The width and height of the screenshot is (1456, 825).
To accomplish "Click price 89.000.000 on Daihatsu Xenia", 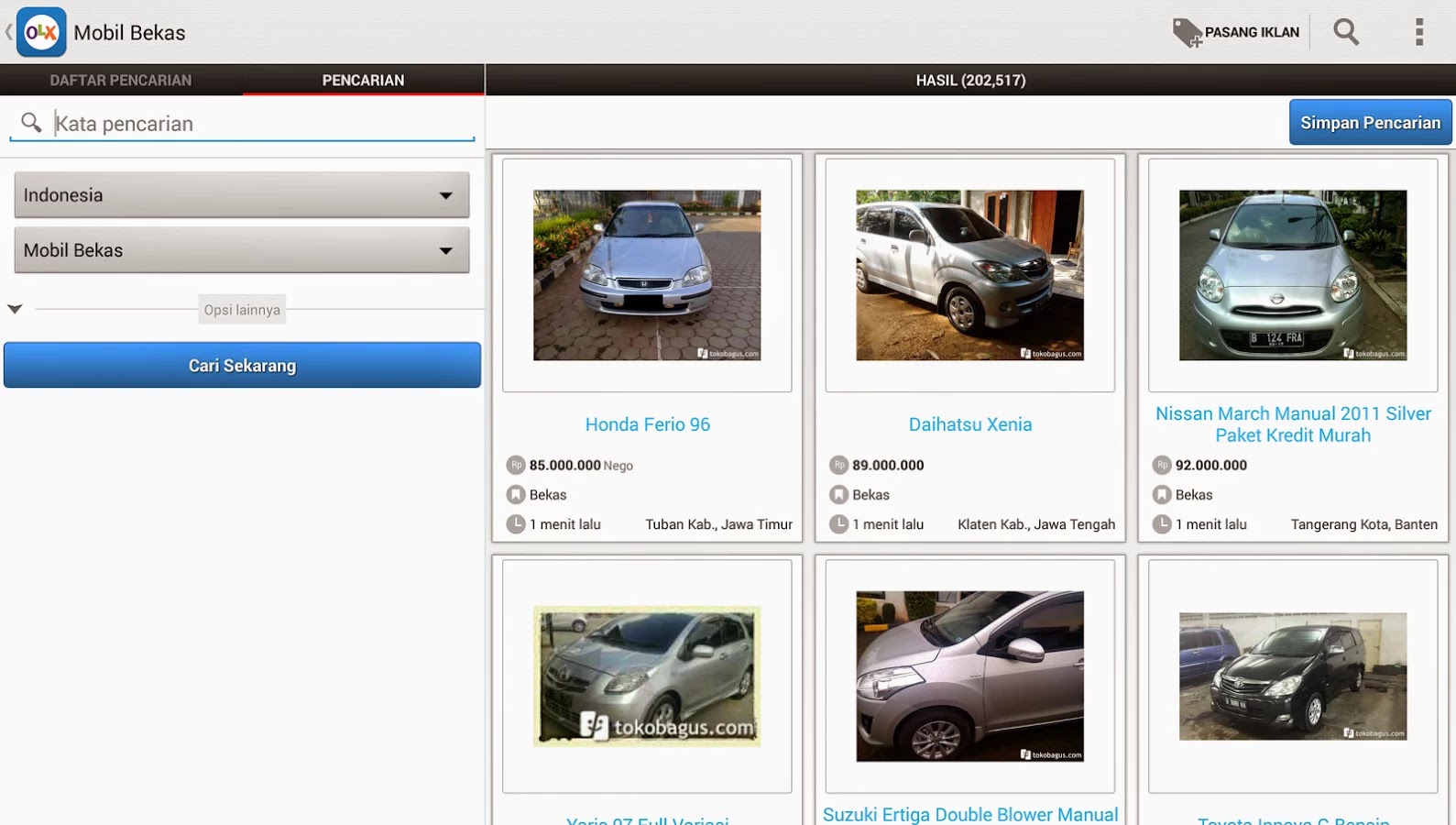I will 888,465.
